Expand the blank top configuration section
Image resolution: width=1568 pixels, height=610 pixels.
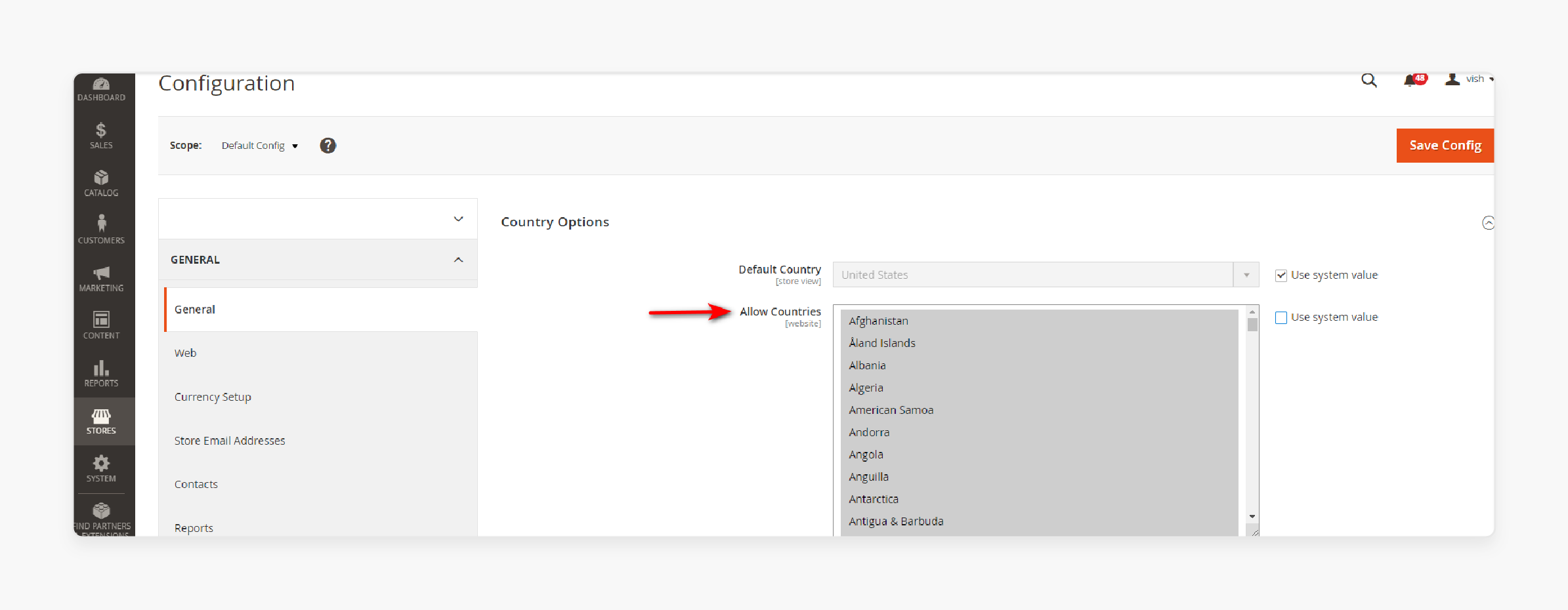click(318, 219)
